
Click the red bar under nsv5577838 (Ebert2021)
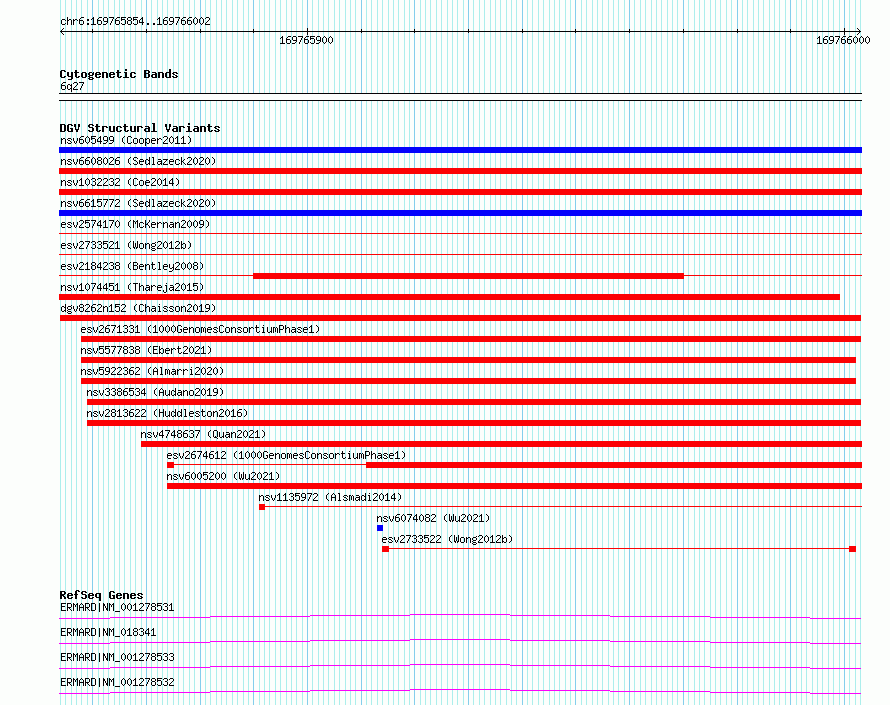click(x=468, y=360)
